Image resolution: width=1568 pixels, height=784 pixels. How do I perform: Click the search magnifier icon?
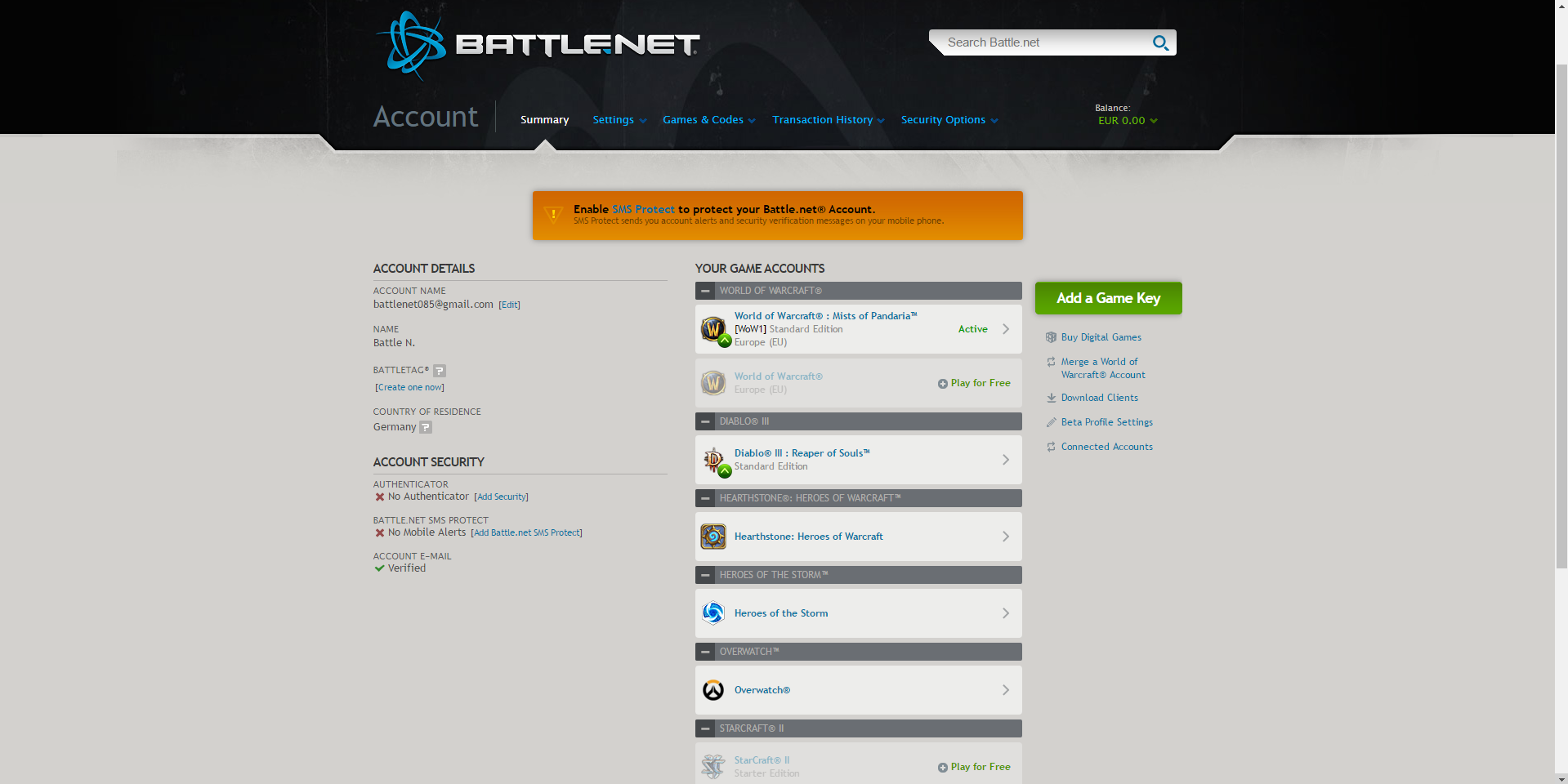point(1160,42)
